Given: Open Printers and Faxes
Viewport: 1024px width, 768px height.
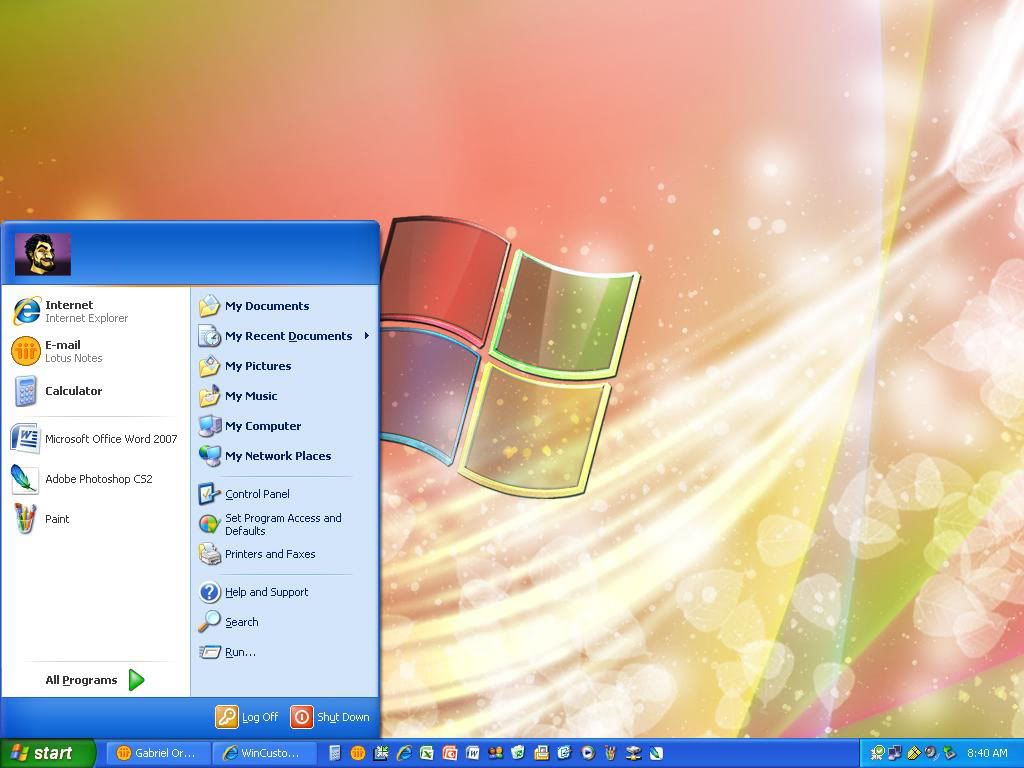Looking at the screenshot, I should click(x=285, y=554).
